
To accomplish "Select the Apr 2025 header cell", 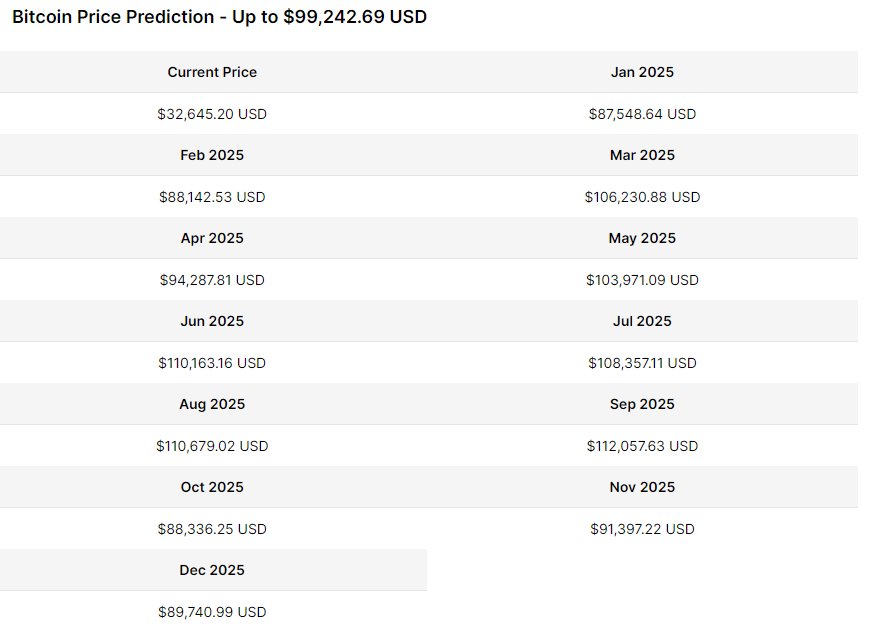I will point(212,238).
